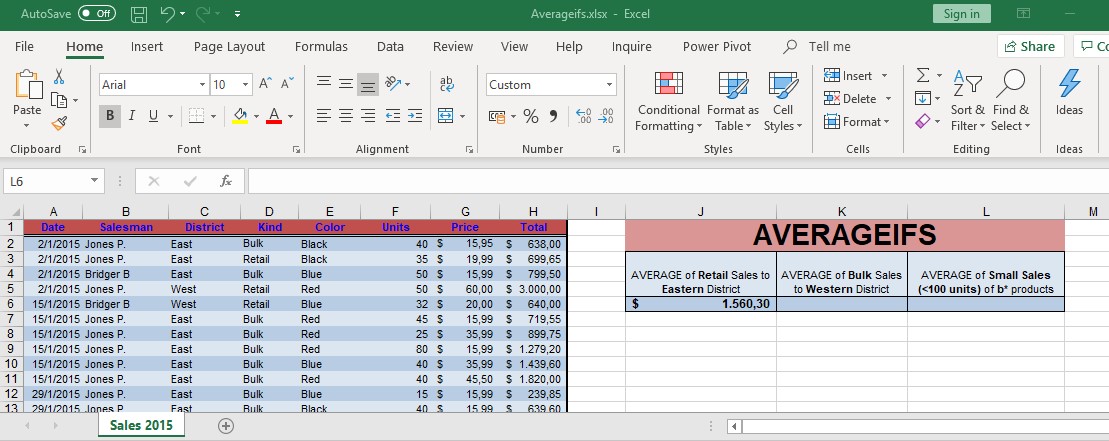Expand the Arial font name dropdown

tap(202, 85)
